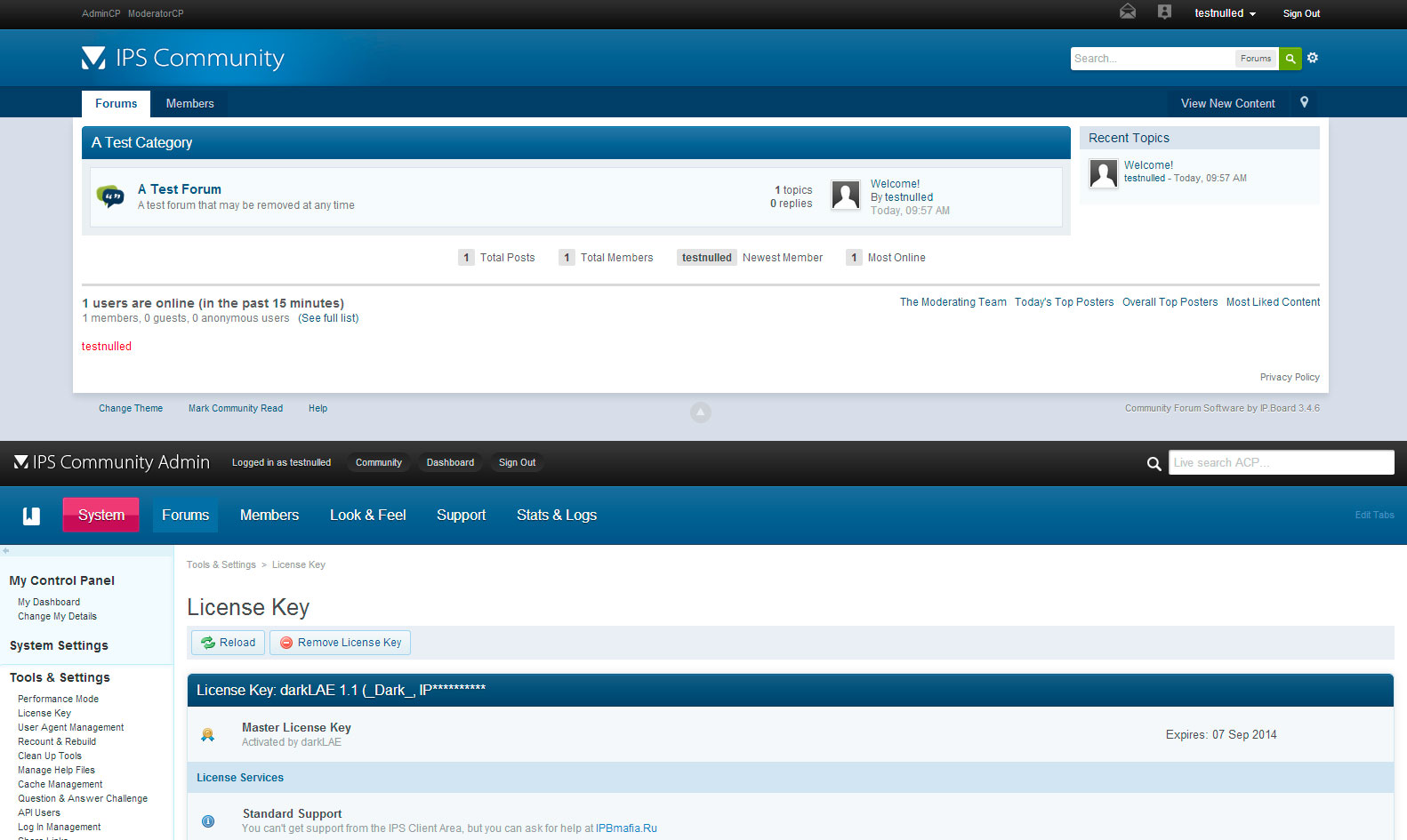Click Sign Out in the top bar
1407x840 pixels.
[x=1301, y=13]
